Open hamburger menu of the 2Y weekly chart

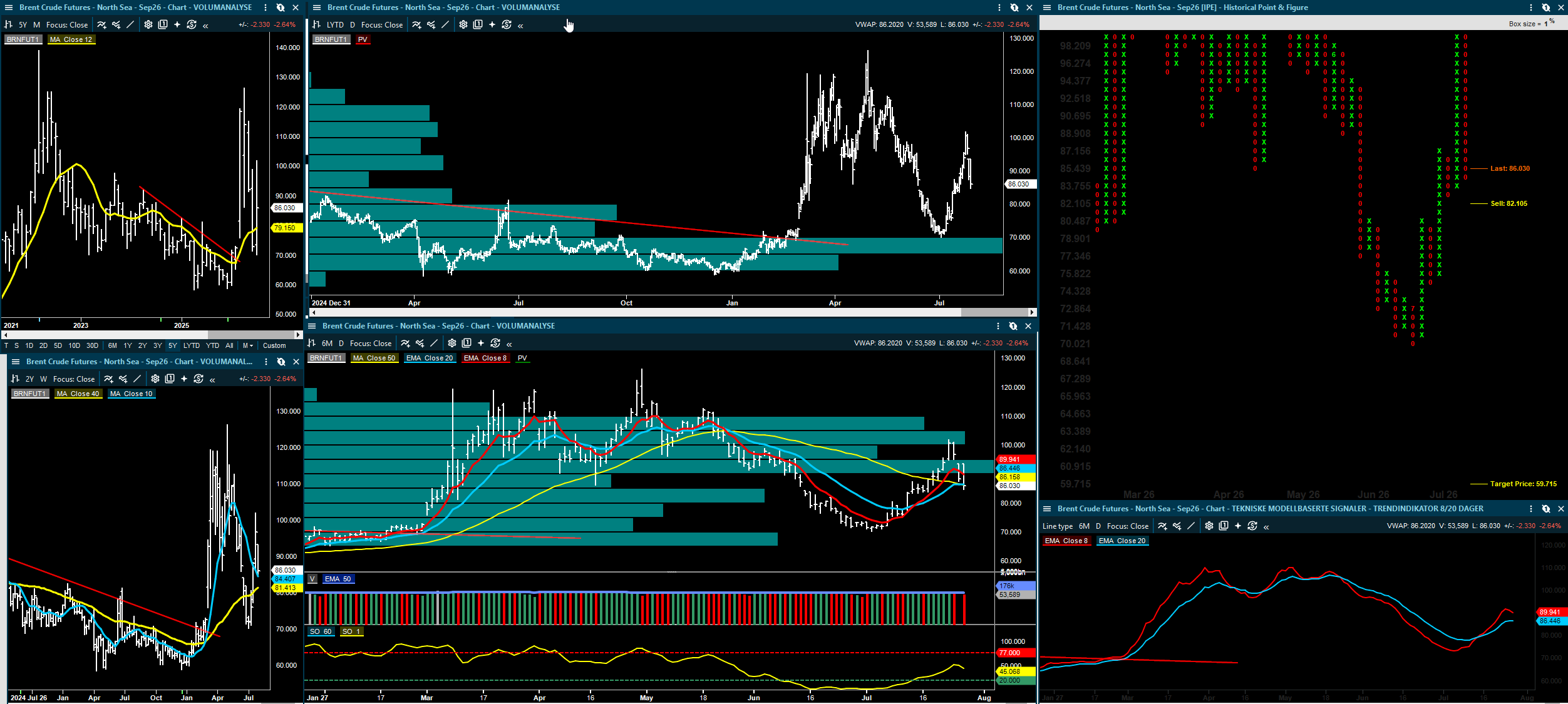coord(16,362)
